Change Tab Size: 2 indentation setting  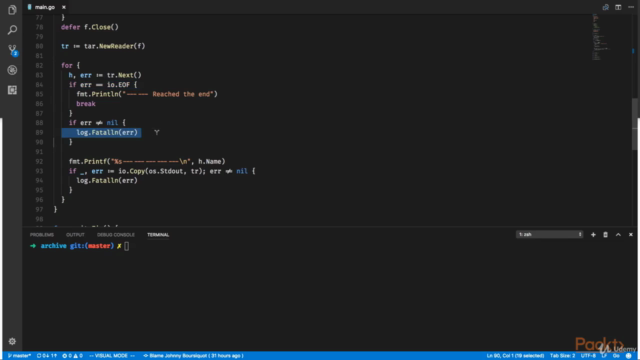pyautogui.click(x=562, y=356)
